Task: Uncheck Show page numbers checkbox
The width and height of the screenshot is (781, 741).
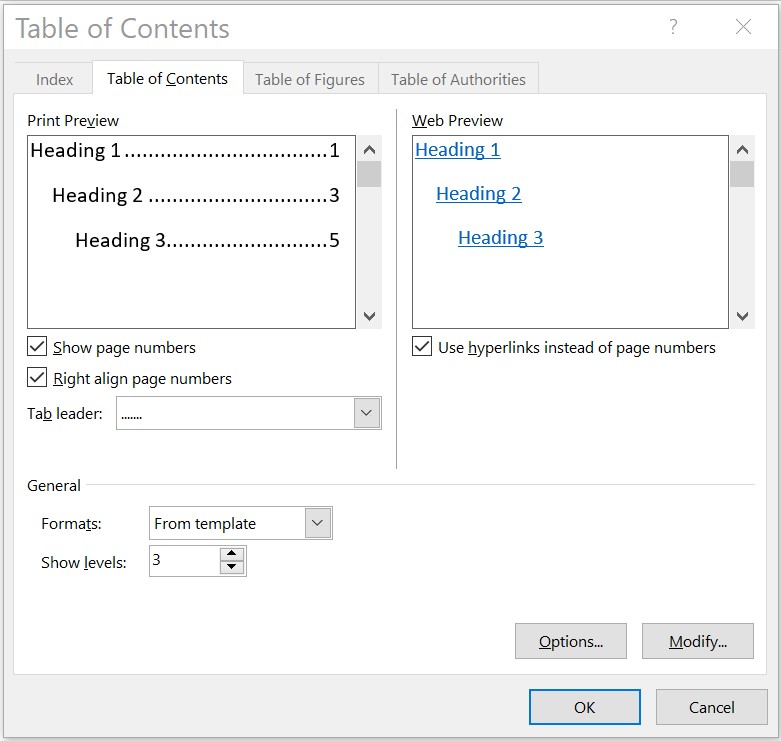Action: pos(38,347)
